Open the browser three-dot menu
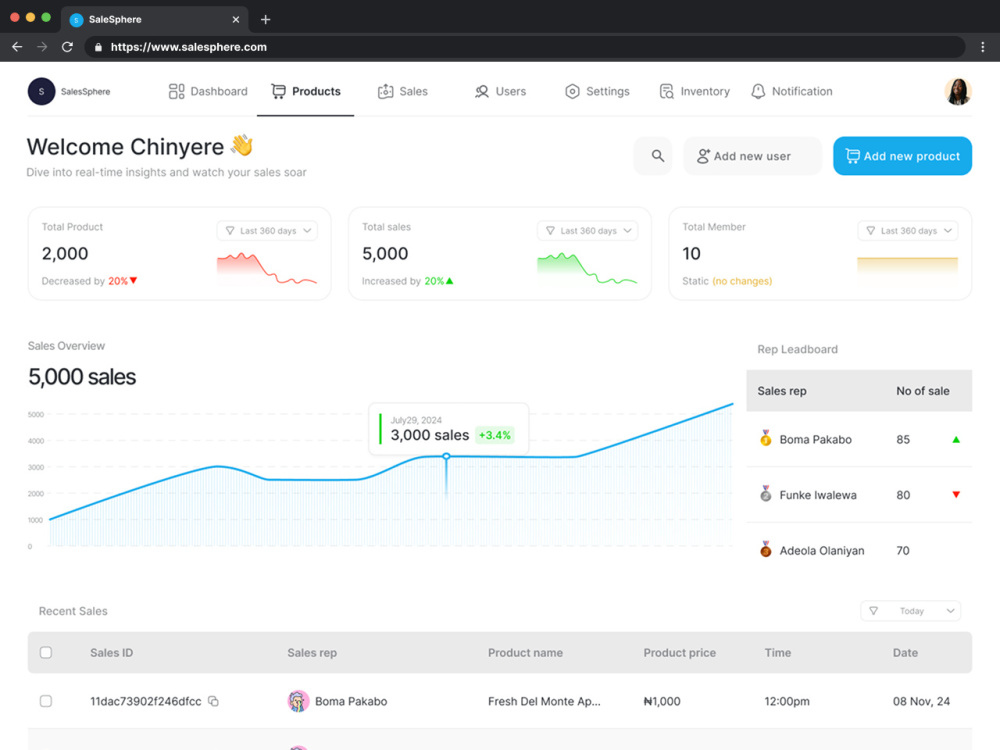The image size is (1000, 750). tap(983, 47)
